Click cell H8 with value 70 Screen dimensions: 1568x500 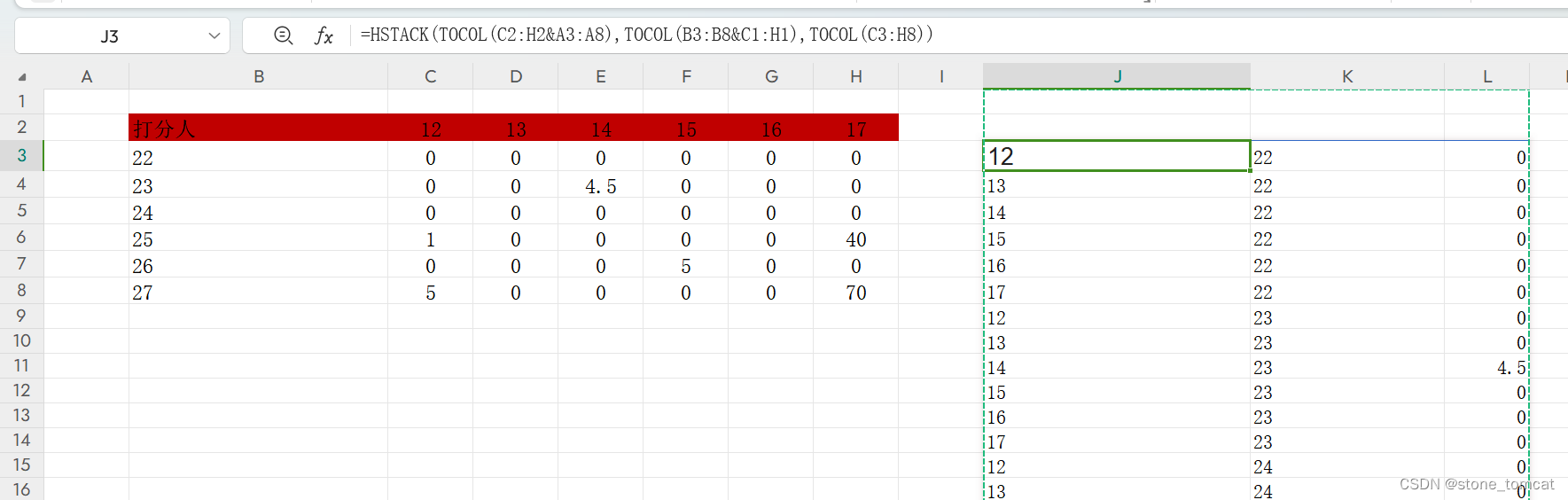[x=856, y=292]
